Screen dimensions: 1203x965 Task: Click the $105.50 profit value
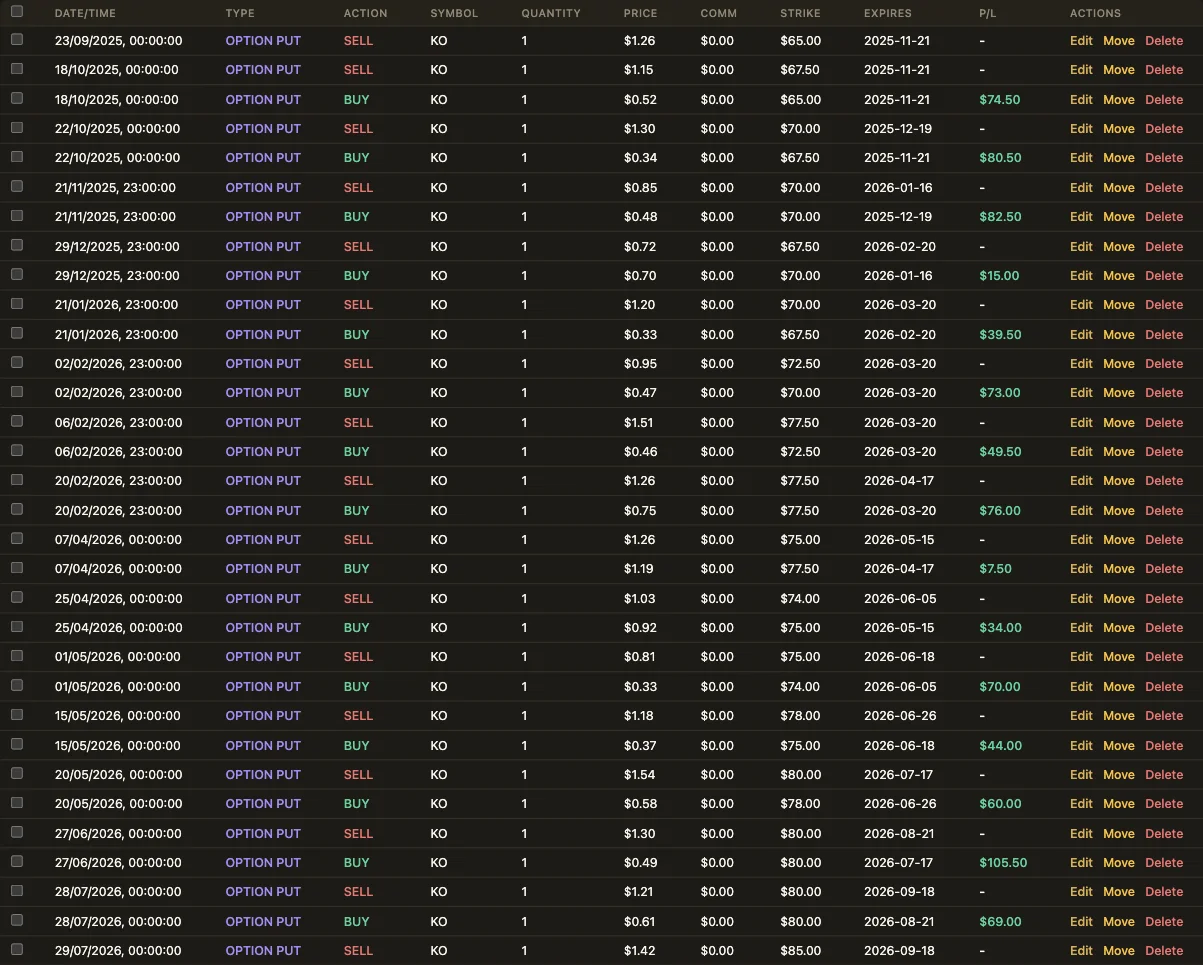click(1003, 863)
